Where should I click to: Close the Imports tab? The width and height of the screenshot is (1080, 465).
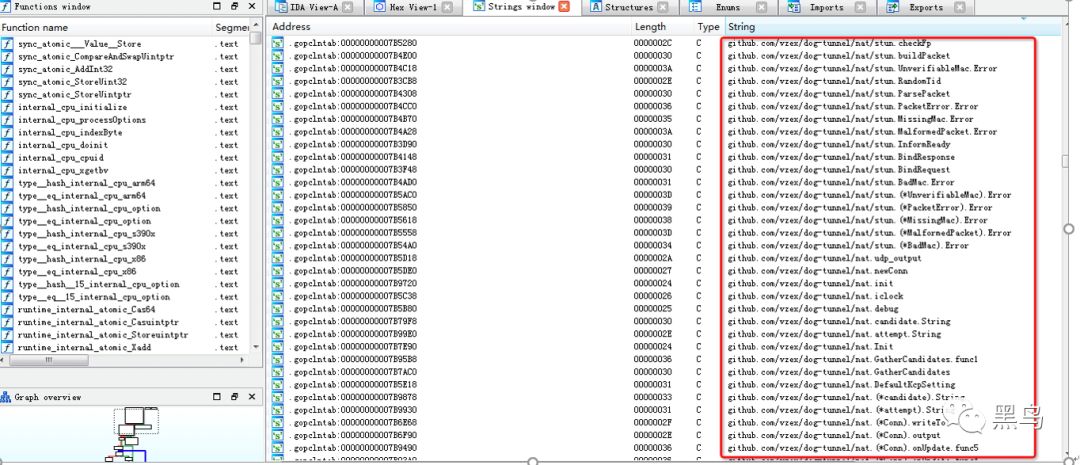point(860,8)
